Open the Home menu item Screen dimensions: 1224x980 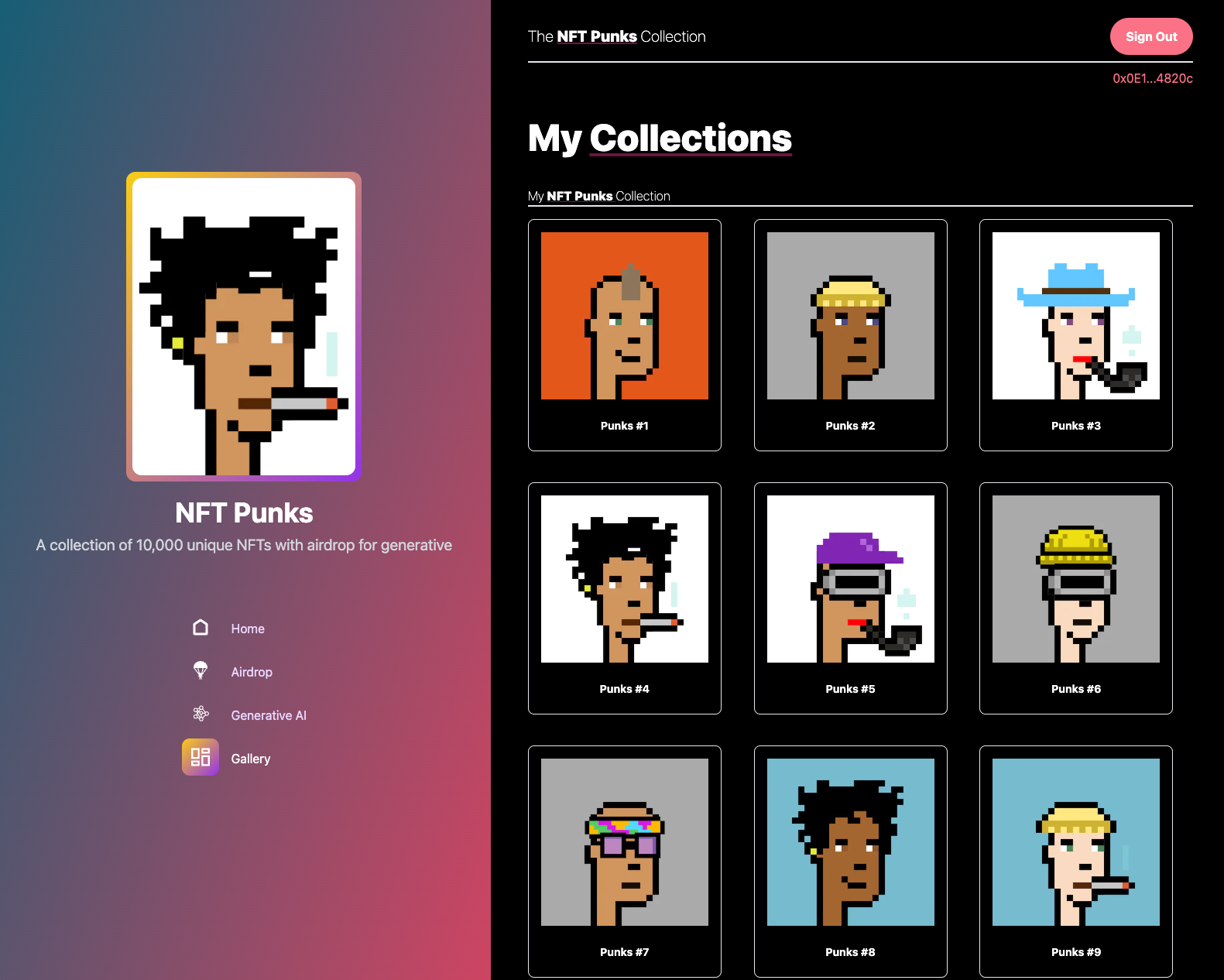point(248,629)
